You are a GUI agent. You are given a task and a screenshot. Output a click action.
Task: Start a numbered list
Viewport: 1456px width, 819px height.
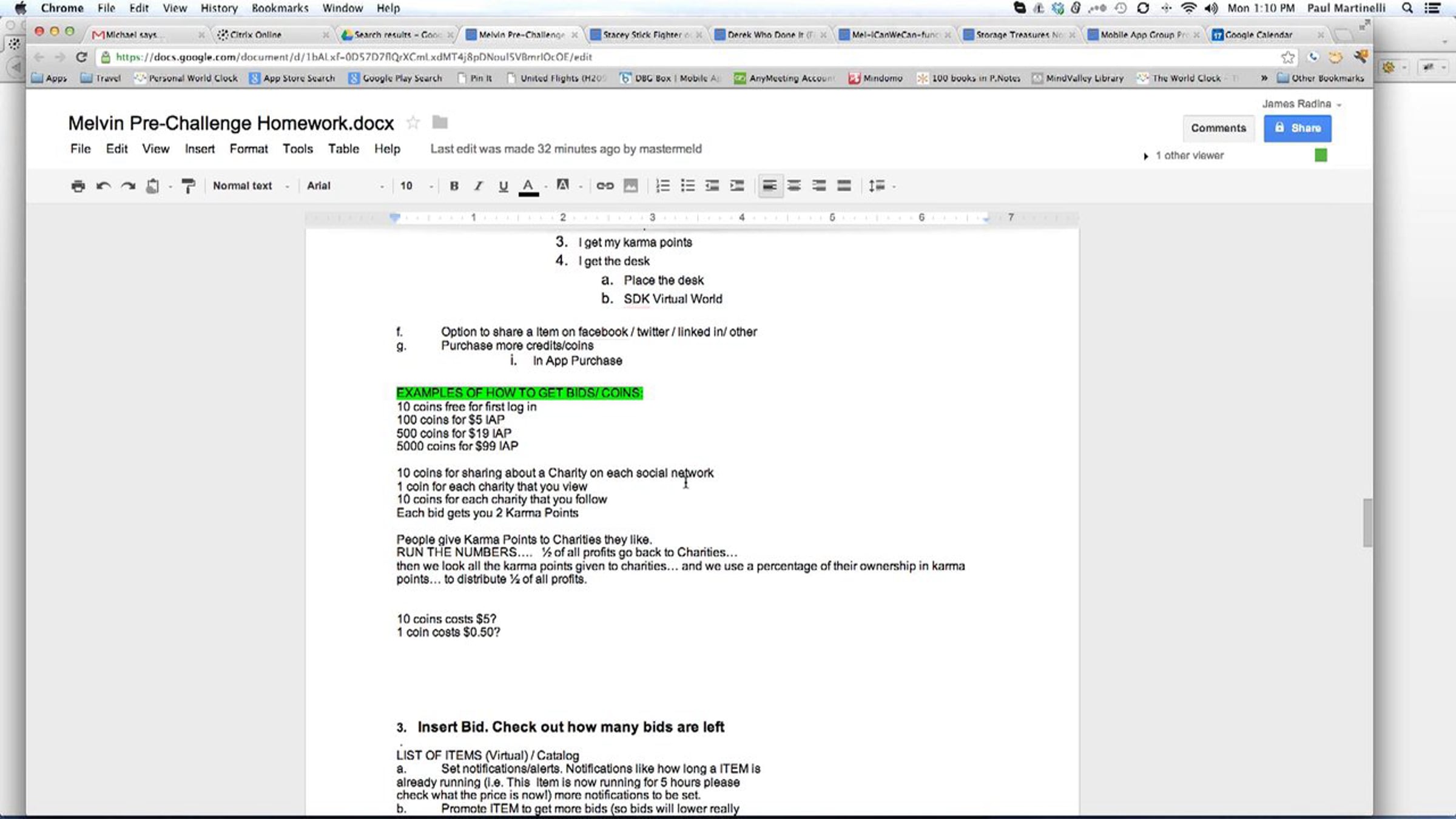(x=662, y=186)
